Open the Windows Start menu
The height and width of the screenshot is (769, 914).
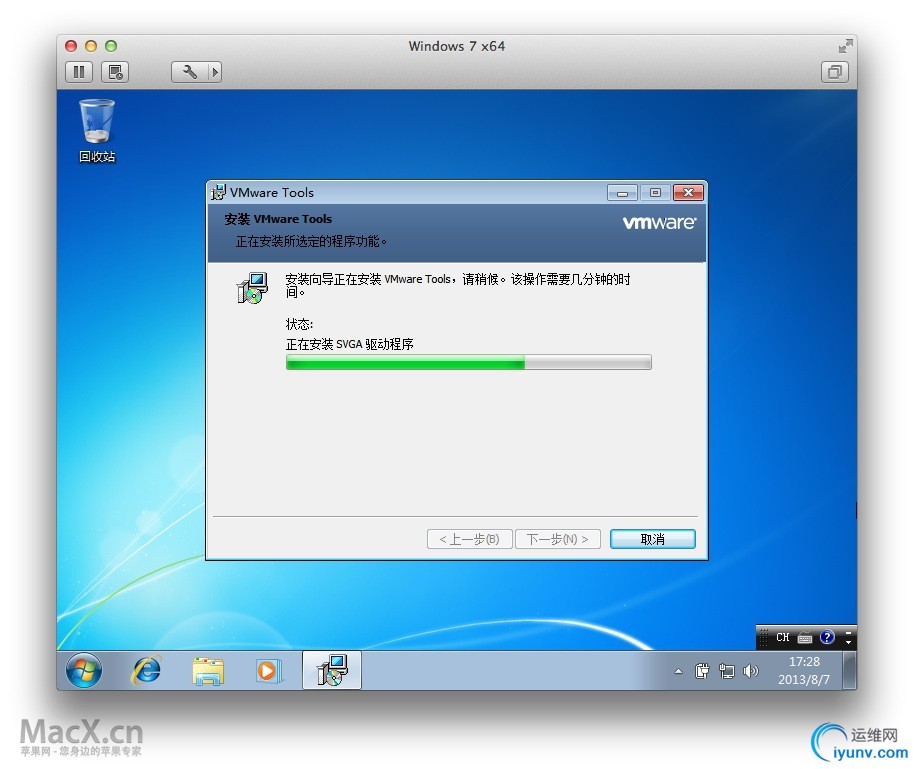(84, 670)
